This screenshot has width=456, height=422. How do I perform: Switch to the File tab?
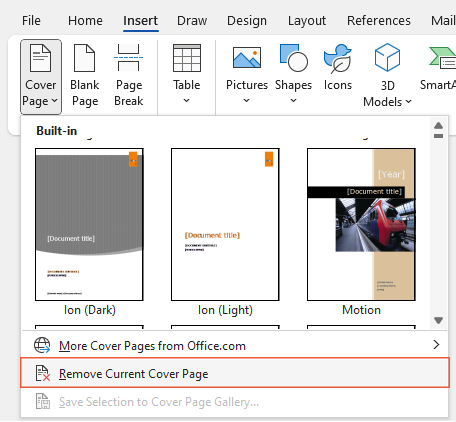31,21
